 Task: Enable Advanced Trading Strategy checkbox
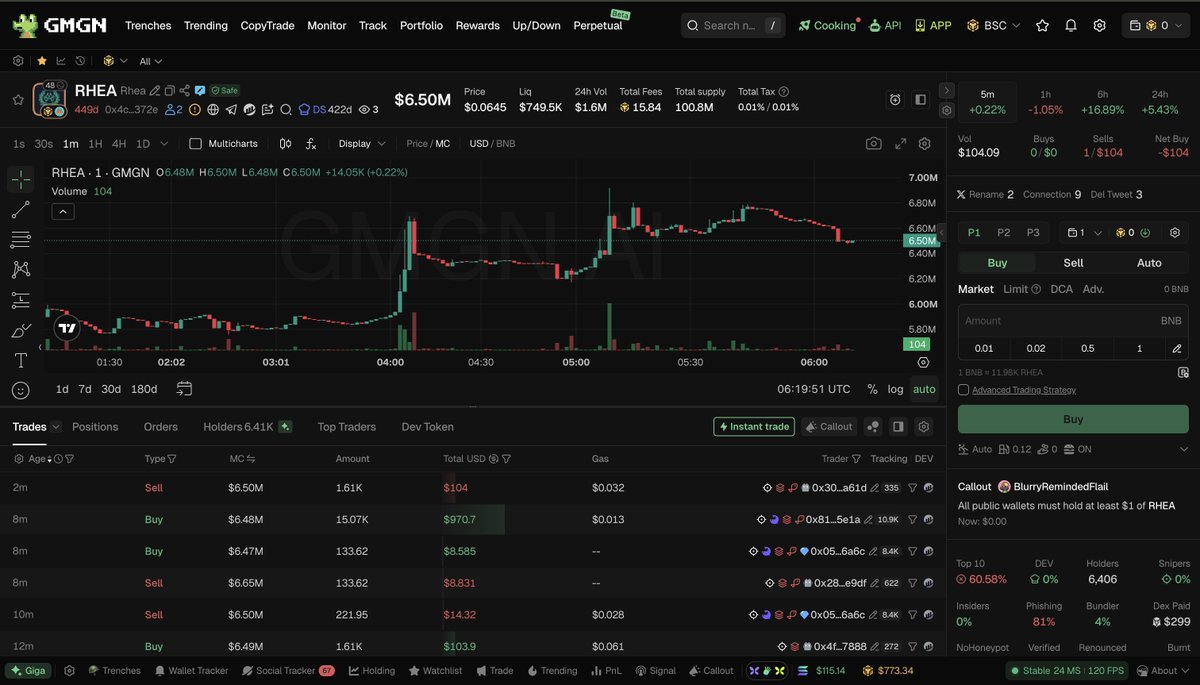point(963,390)
